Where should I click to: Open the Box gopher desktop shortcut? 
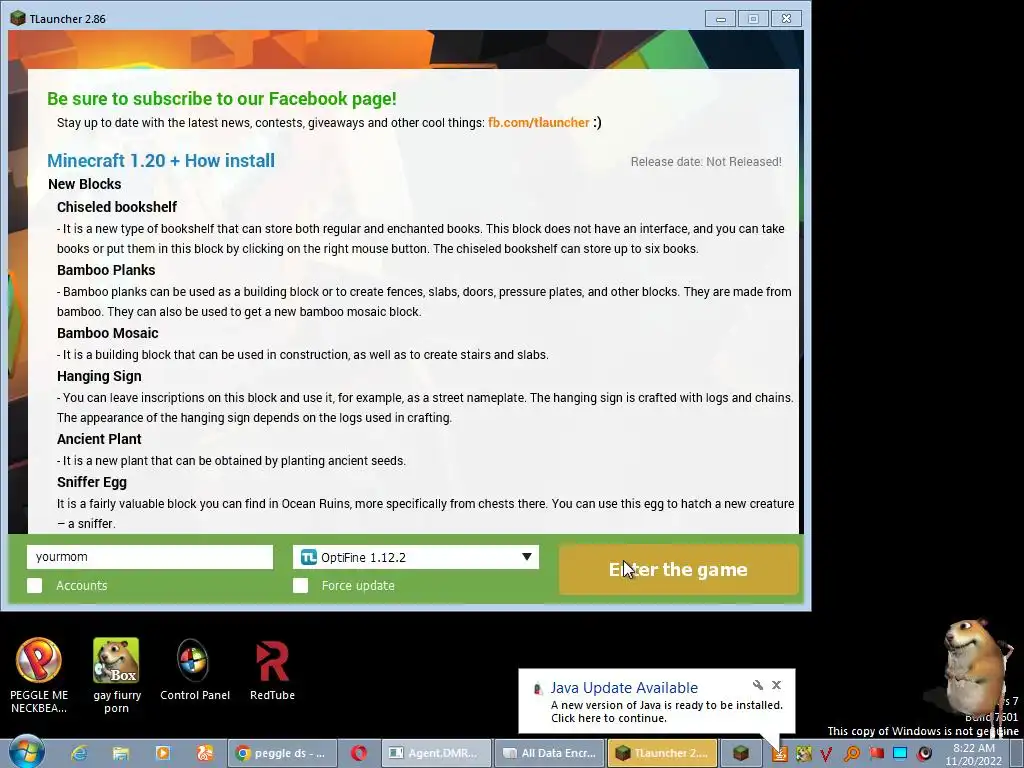click(x=116, y=675)
